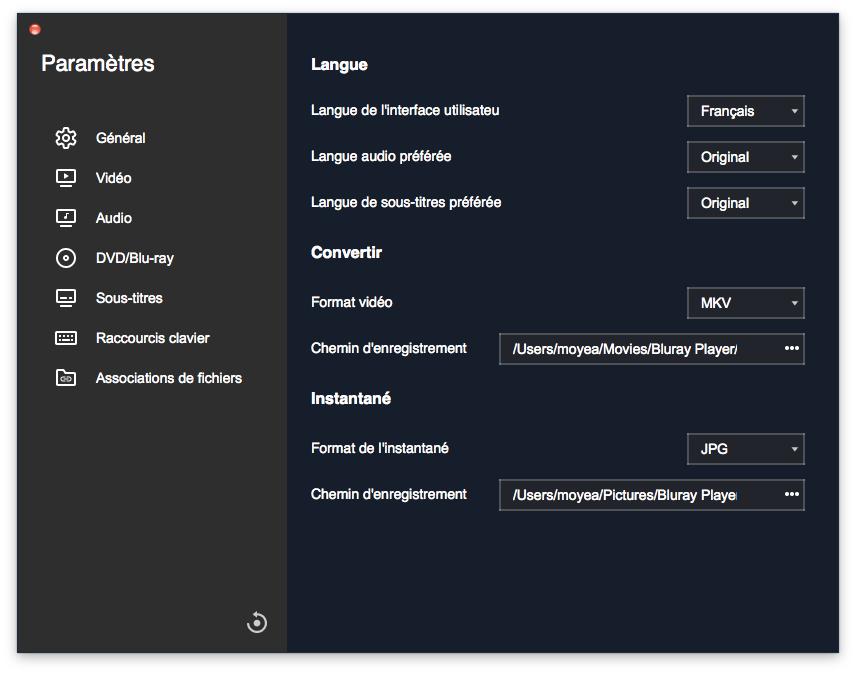Click the reset settings icon at bottom
Viewport: 856px width, 674px height.
[257, 622]
